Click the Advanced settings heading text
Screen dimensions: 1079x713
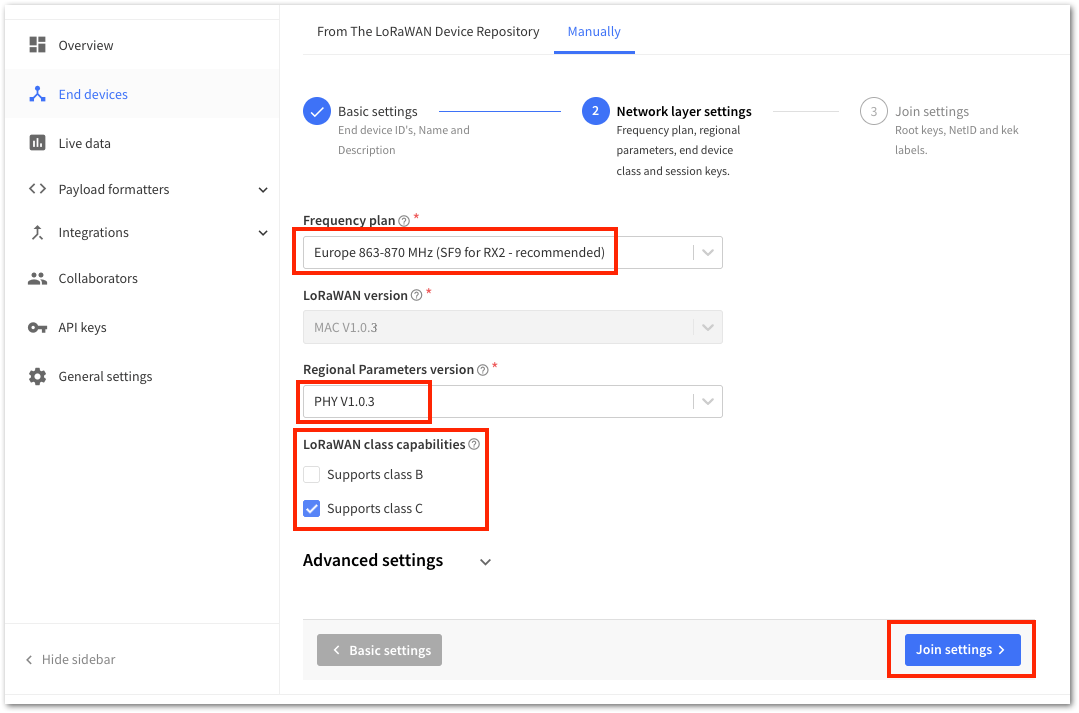tap(373, 561)
